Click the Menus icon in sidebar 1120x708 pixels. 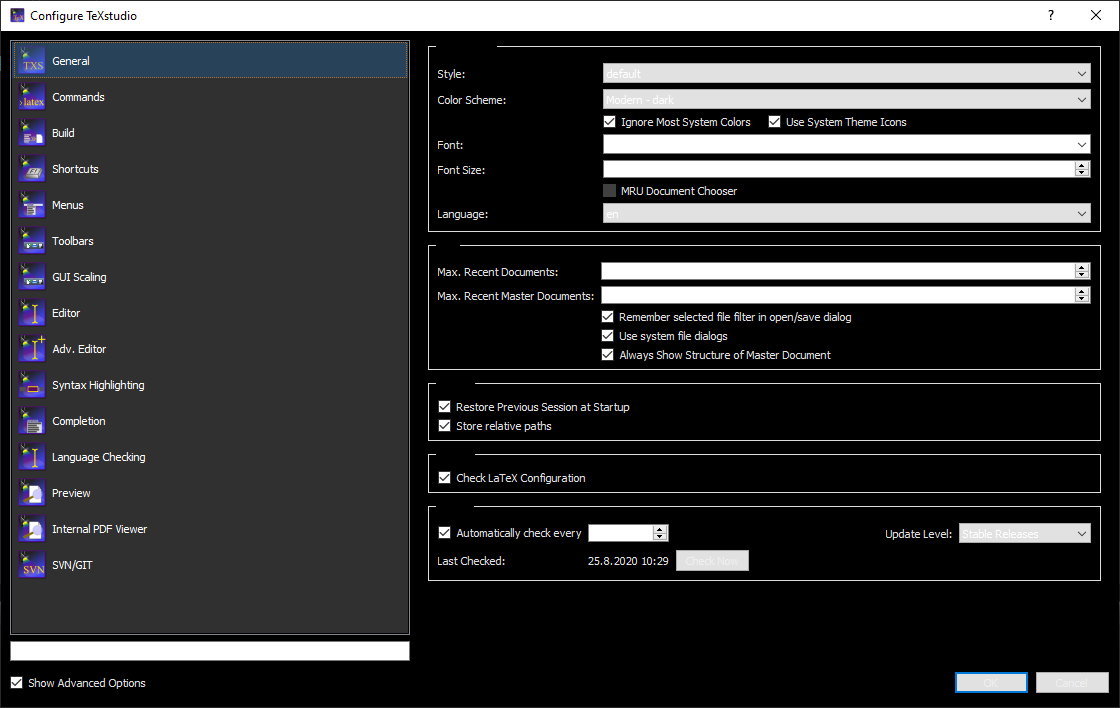(x=32, y=205)
